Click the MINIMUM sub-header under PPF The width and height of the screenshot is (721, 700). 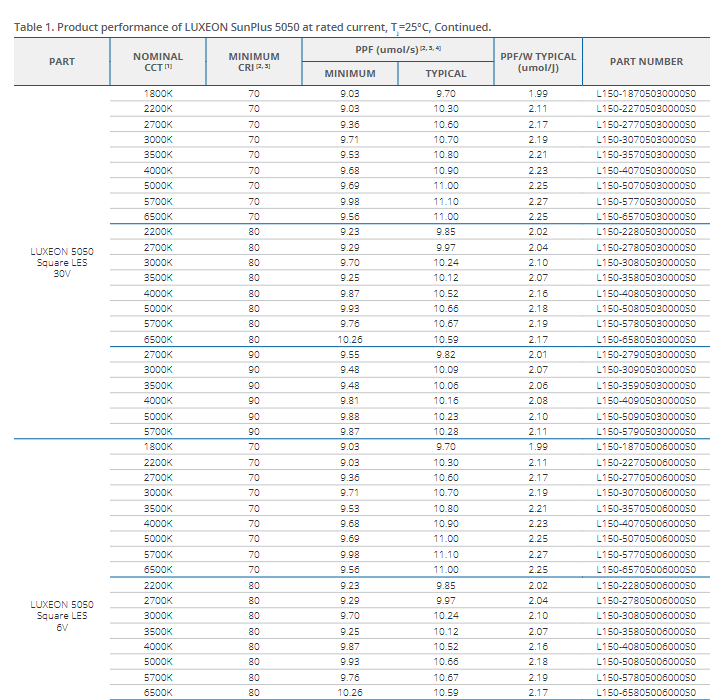point(350,74)
